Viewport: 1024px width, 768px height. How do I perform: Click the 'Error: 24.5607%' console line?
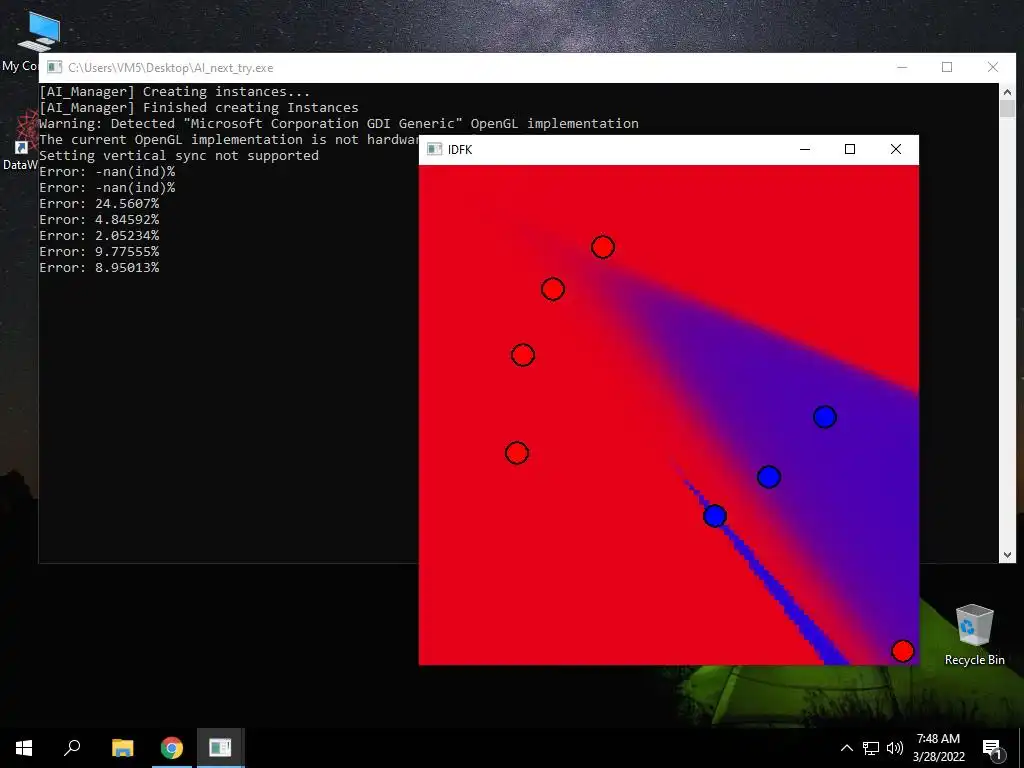(x=99, y=204)
